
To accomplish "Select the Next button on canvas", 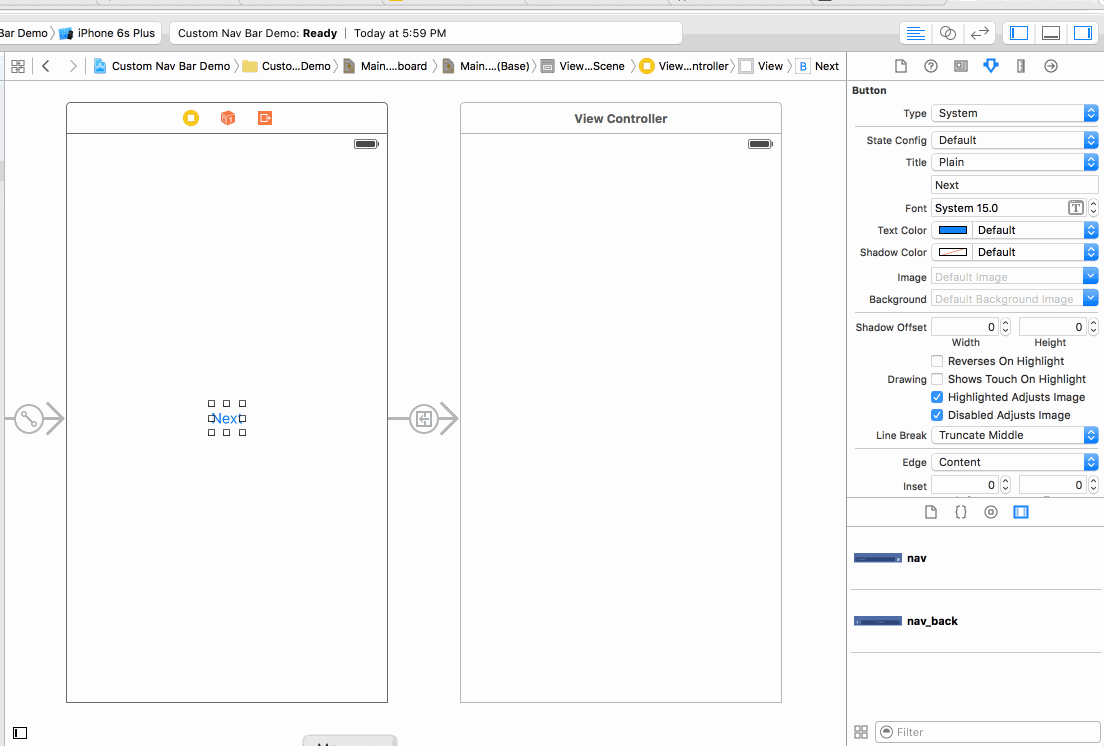I will [227, 418].
